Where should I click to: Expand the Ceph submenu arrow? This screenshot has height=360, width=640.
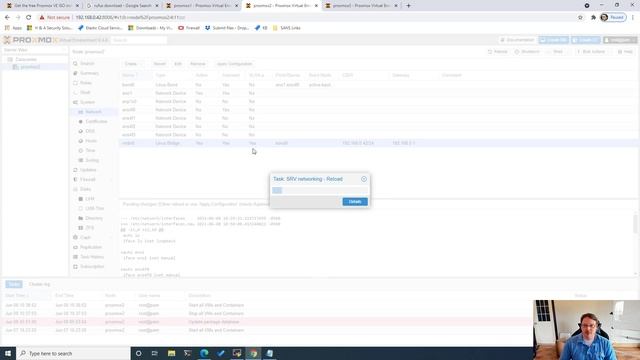tap(111, 238)
